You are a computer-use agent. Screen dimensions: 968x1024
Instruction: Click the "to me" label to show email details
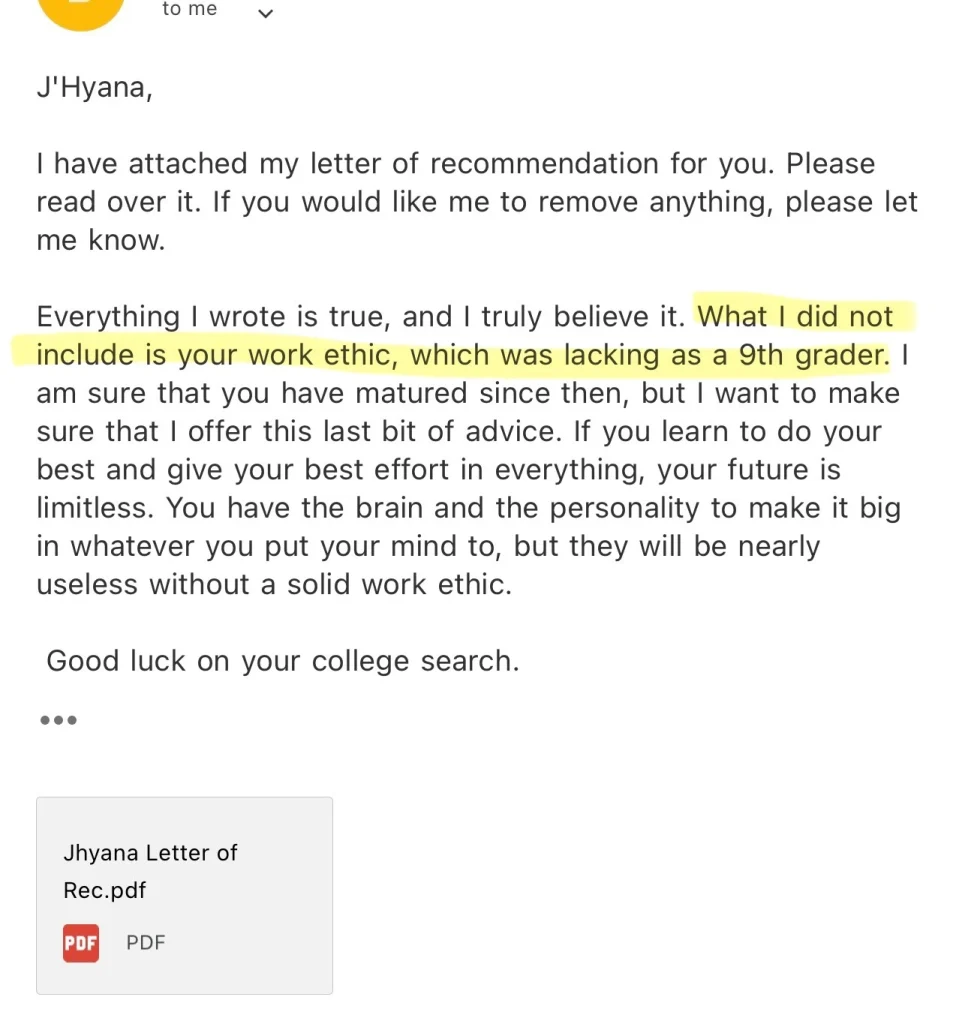[188, 10]
